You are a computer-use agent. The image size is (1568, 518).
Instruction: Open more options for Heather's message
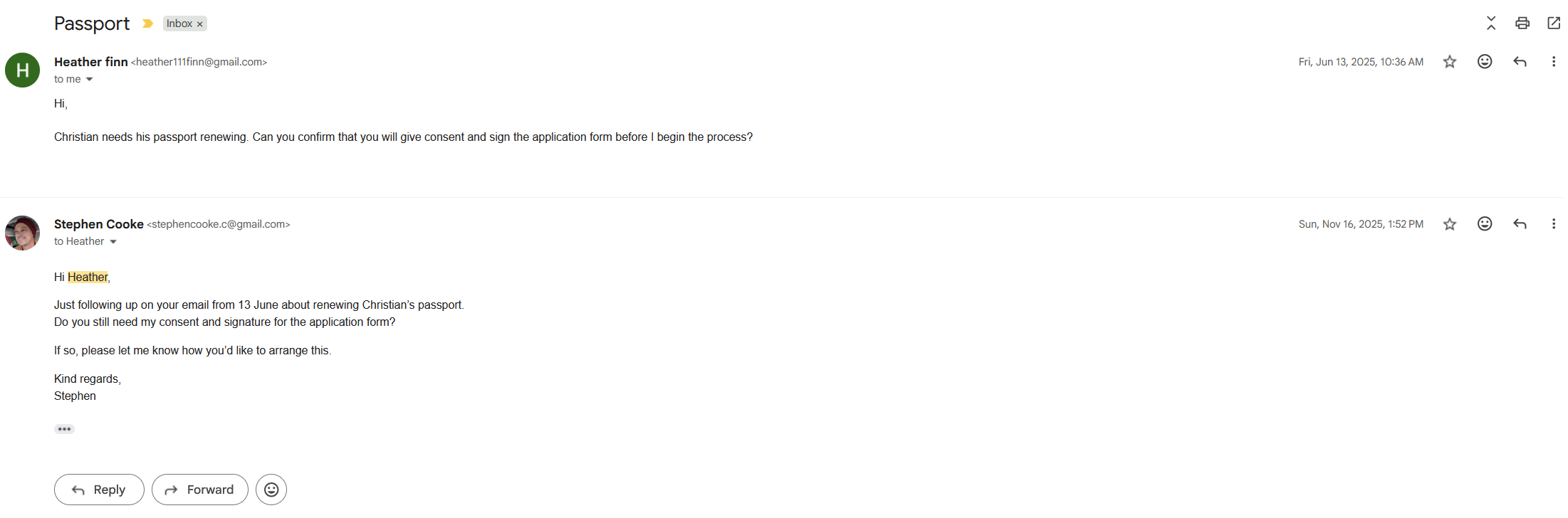pos(1553,62)
